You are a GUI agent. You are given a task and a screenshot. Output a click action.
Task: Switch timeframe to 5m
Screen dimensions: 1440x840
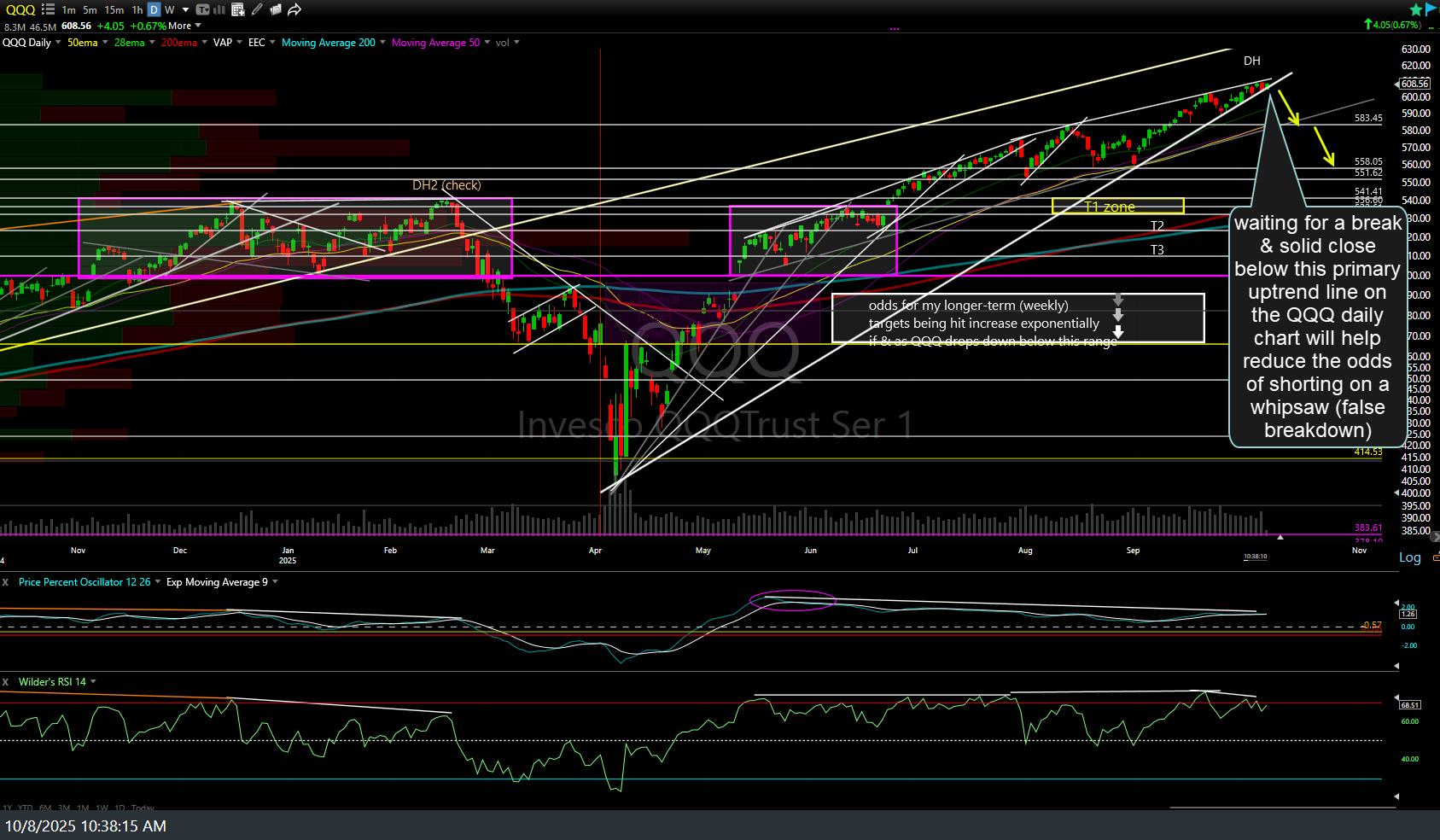click(90, 10)
